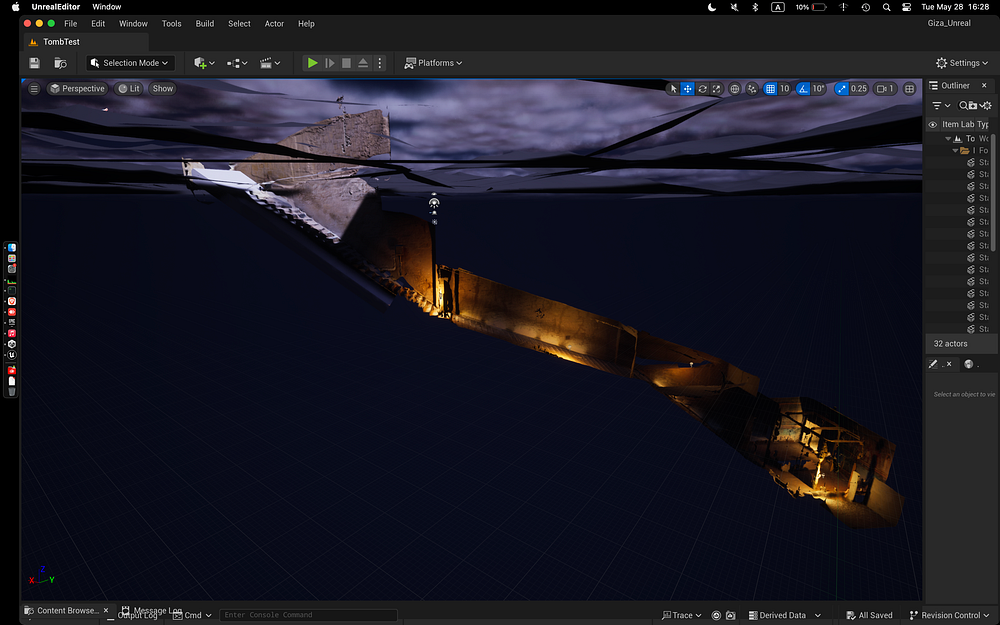Viewport: 1000px width, 625px height.
Task: Select the scale gizmo tool
Action: tap(717, 89)
